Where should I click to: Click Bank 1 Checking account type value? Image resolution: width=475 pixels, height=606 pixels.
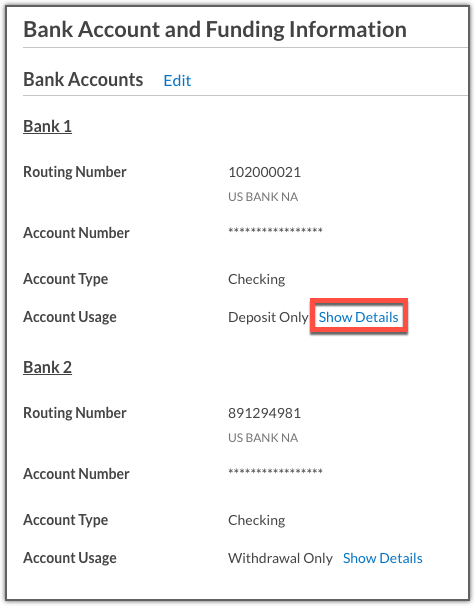[x=257, y=279]
